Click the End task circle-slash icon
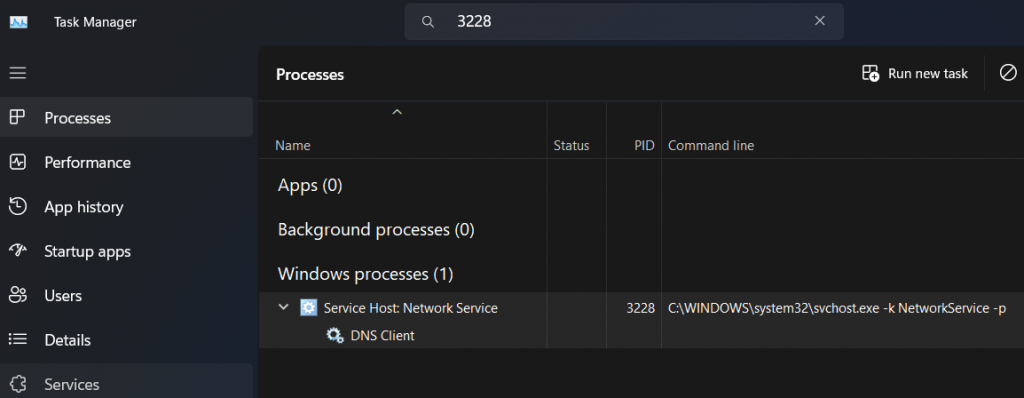The width and height of the screenshot is (1024, 398). pyautogui.click(x=1008, y=73)
